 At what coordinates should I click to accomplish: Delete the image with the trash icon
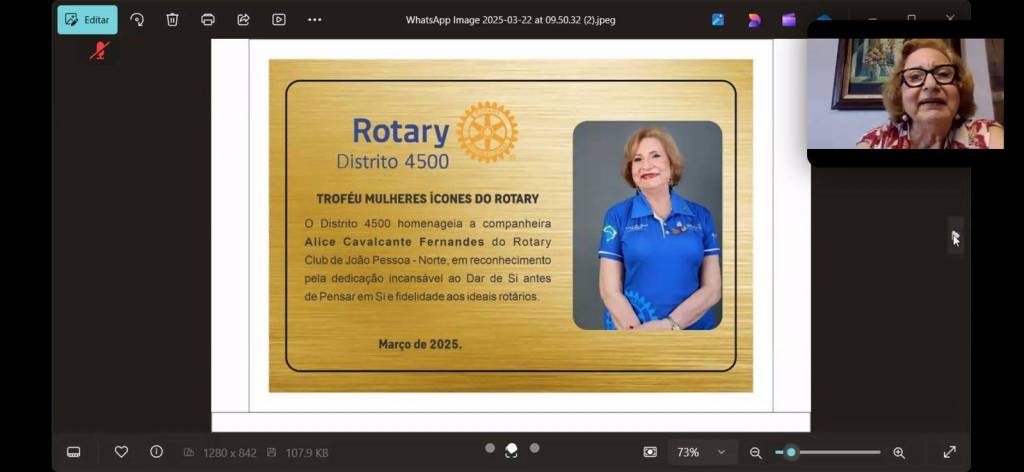tap(172, 19)
